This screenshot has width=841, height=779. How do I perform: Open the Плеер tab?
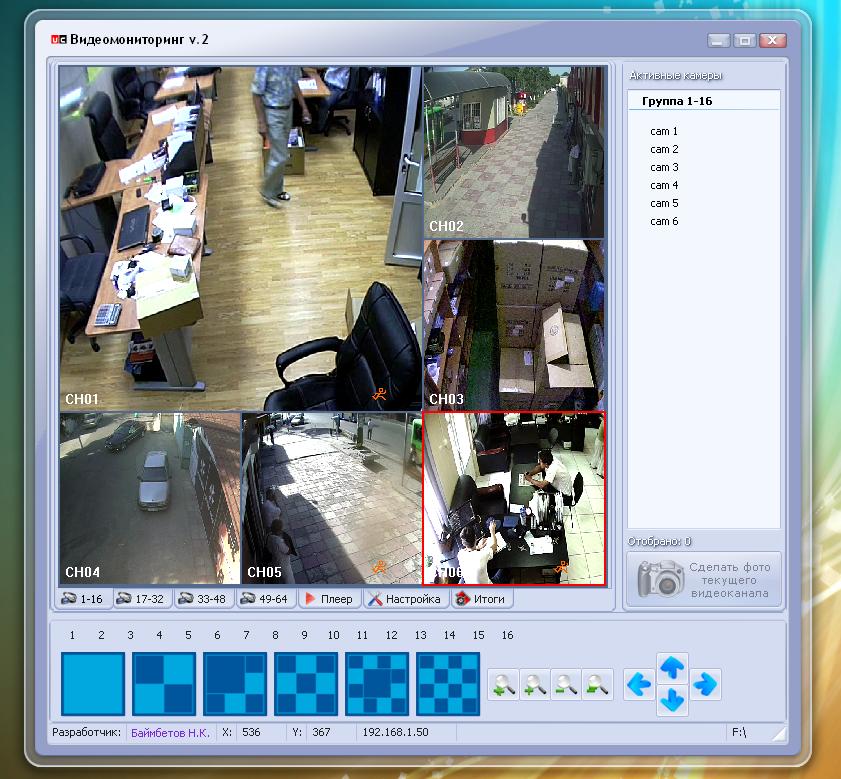click(x=328, y=599)
